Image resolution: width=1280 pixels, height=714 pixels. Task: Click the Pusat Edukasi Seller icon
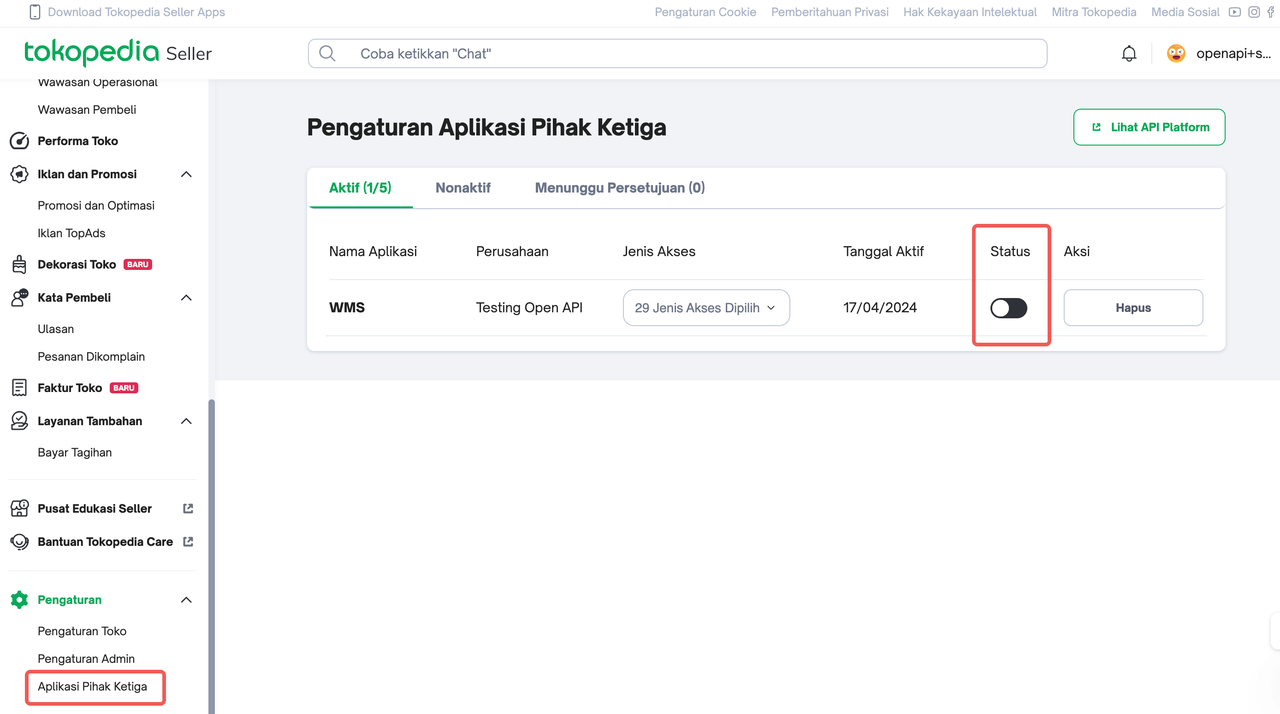point(19,509)
